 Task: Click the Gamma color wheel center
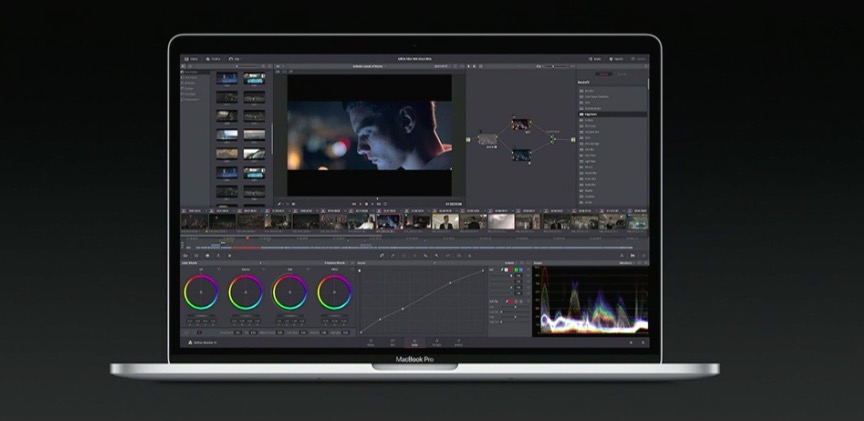pyautogui.click(x=245, y=292)
